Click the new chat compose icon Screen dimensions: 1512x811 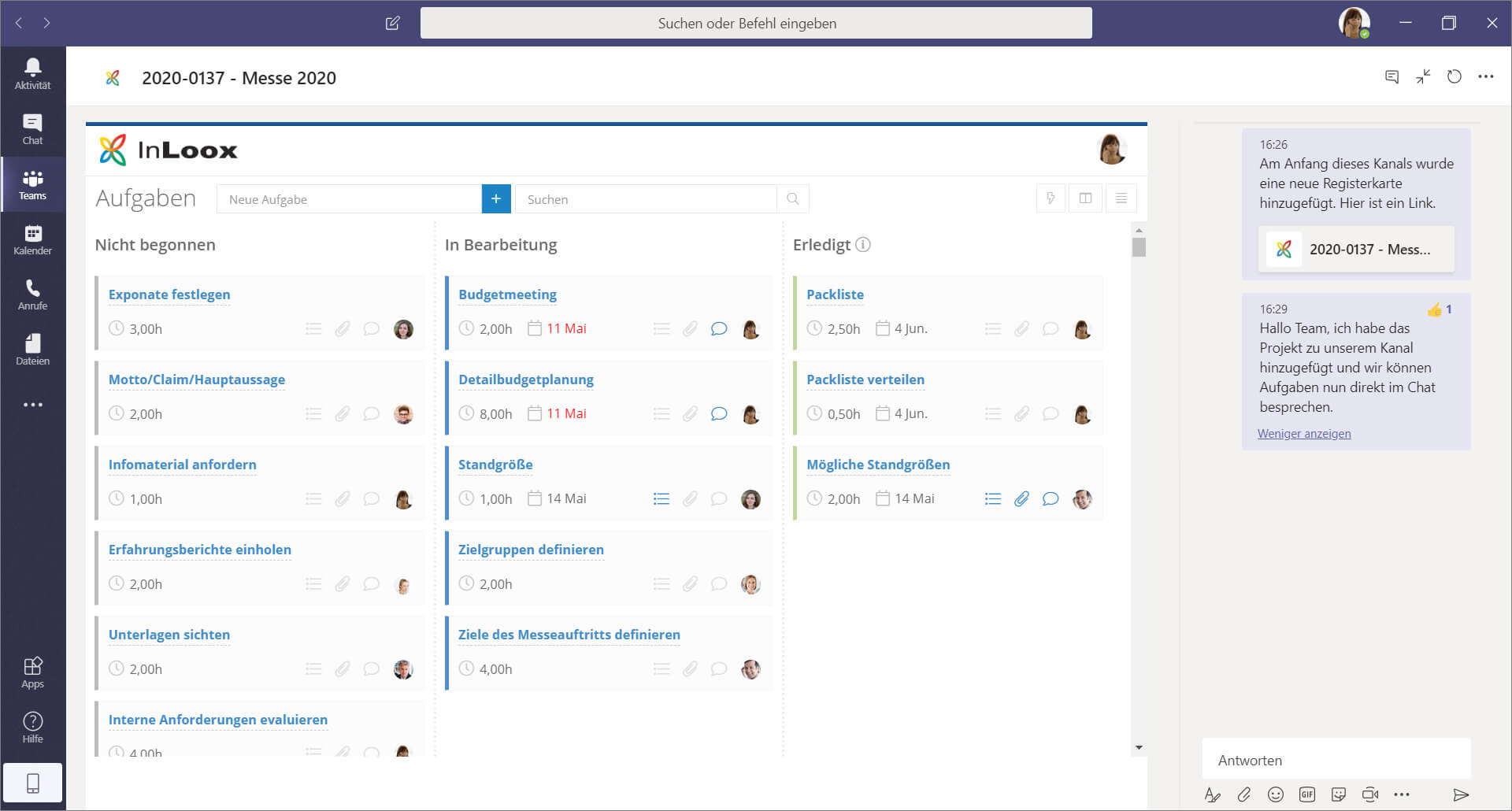point(392,23)
